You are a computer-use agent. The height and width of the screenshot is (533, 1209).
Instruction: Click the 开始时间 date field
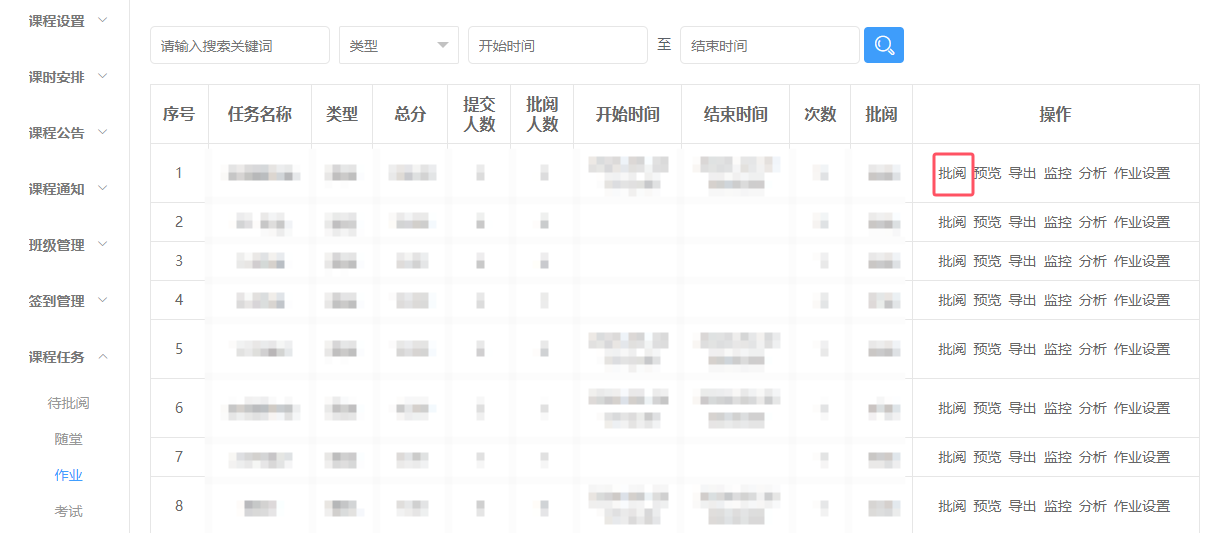[557, 45]
